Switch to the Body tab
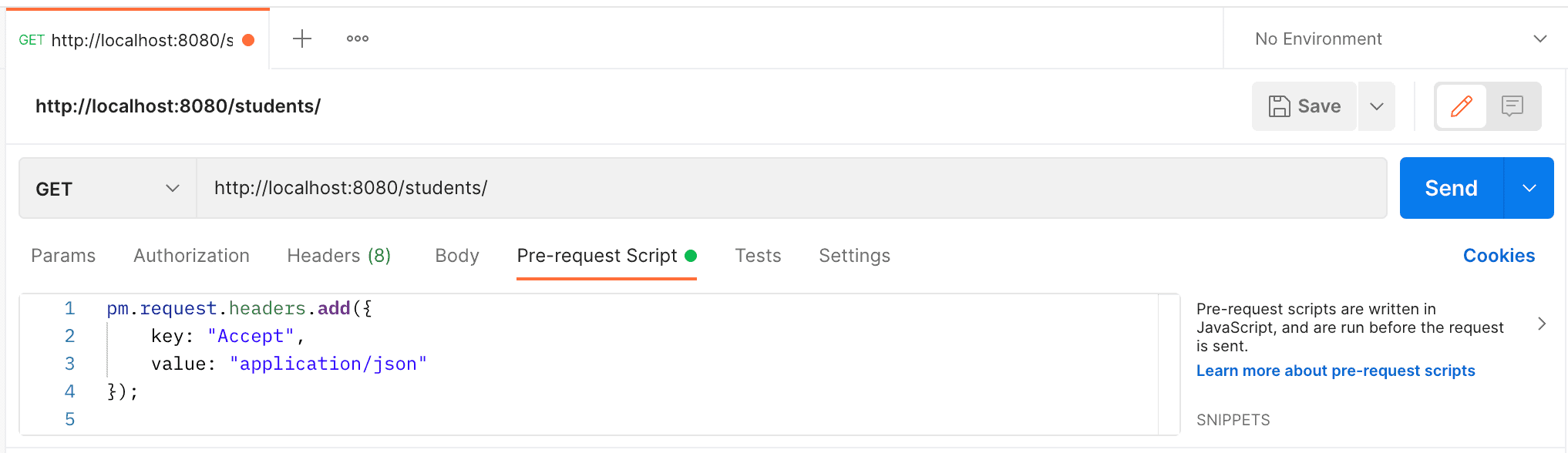 click(x=456, y=255)
